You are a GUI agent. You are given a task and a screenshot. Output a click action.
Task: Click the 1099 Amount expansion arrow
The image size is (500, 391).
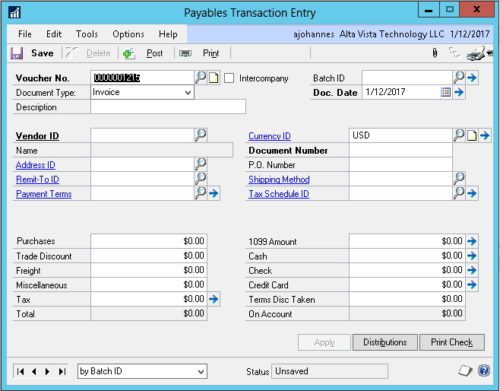tap(472, 241)
